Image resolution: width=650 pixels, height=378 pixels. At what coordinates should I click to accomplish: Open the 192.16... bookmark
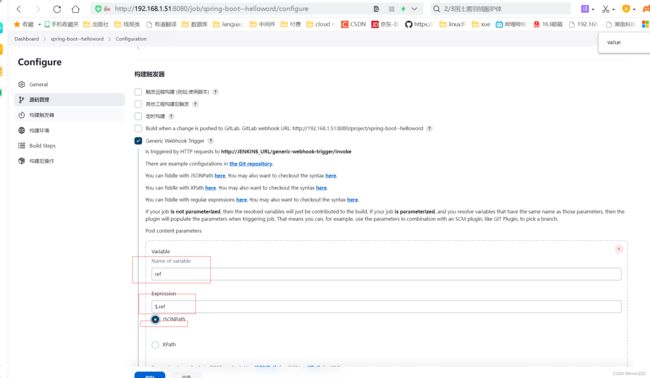pos(583,24)
